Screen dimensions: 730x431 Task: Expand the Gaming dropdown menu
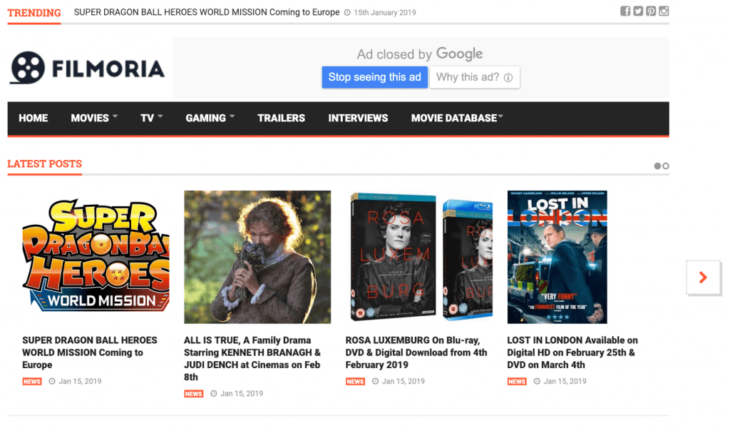pyautogui.click(x=210, y=118)
